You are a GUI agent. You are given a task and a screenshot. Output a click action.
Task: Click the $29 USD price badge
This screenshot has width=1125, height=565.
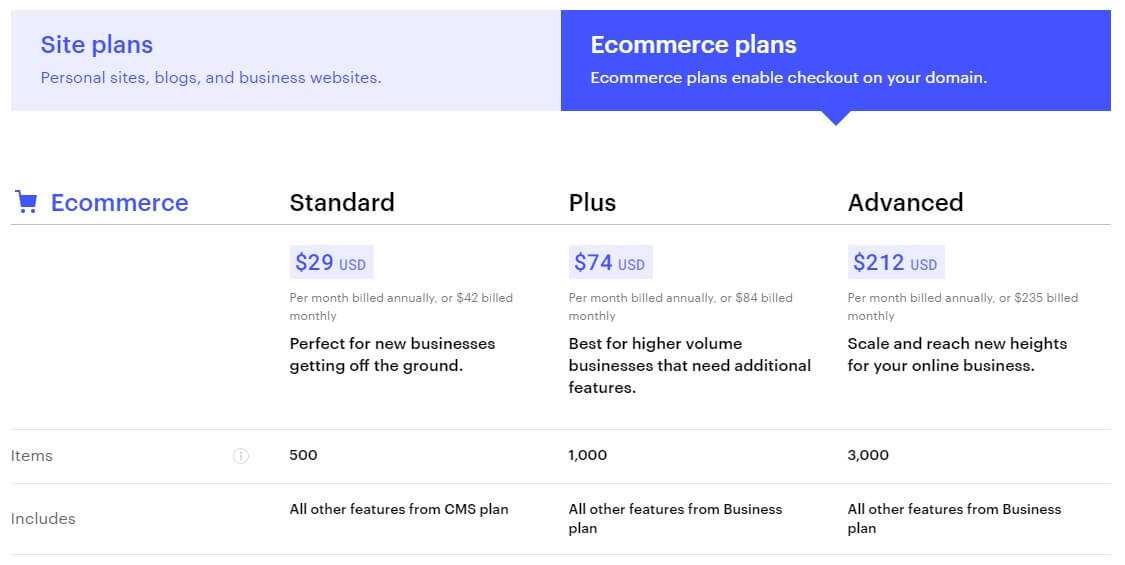pyautogui.click(x=331, y=262)
